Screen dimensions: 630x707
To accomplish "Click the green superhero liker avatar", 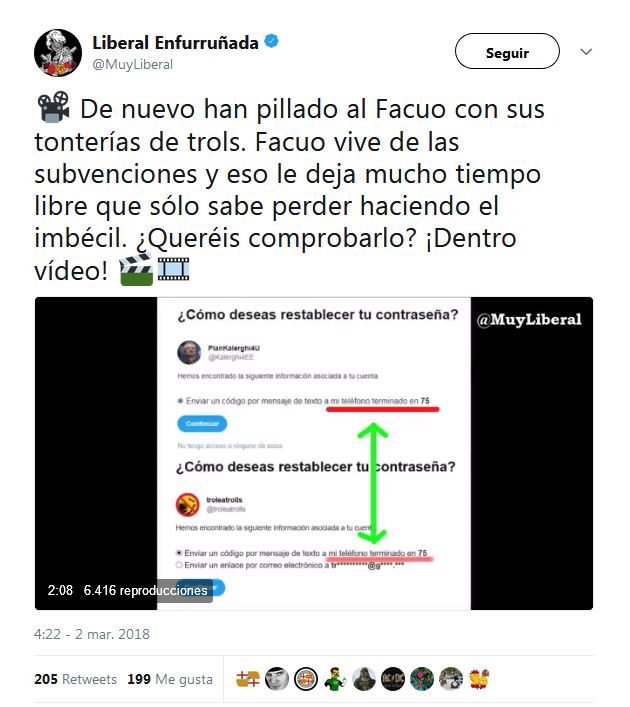I will (x=335, y=679).
